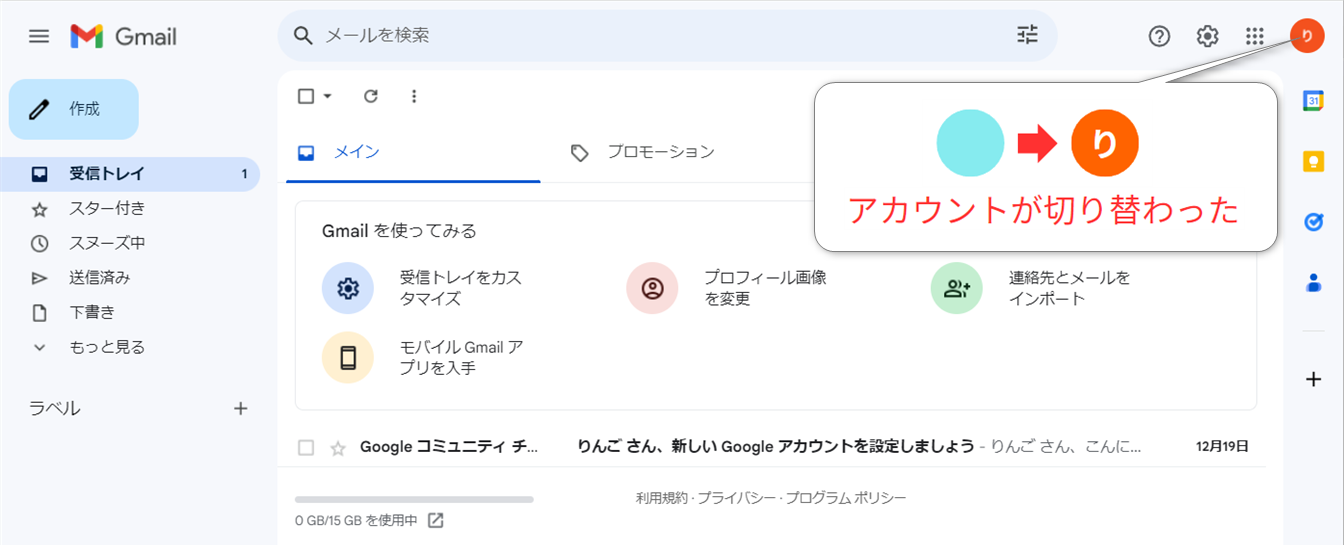Click the search options filter icon
Image resolution: width=1344 pixels, height=545 pixels.
(x=1028, y=36)
